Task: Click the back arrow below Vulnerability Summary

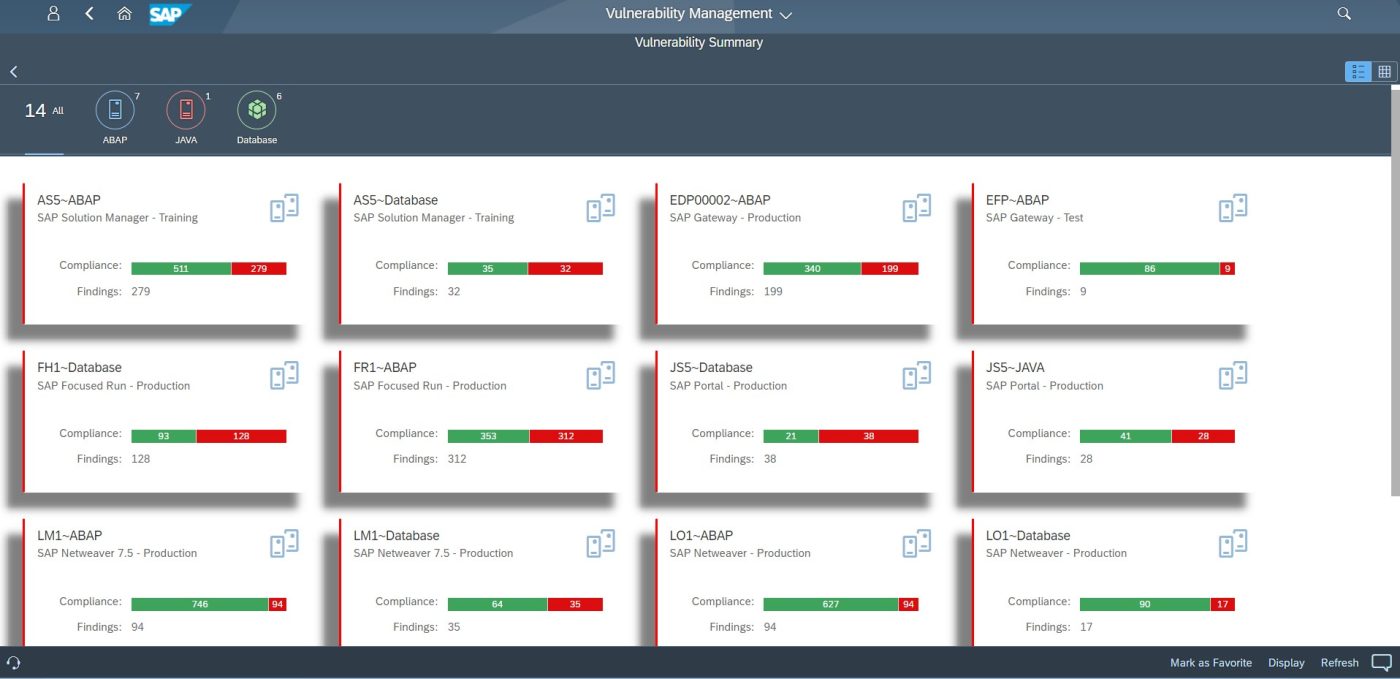Action: click(13, 71)
